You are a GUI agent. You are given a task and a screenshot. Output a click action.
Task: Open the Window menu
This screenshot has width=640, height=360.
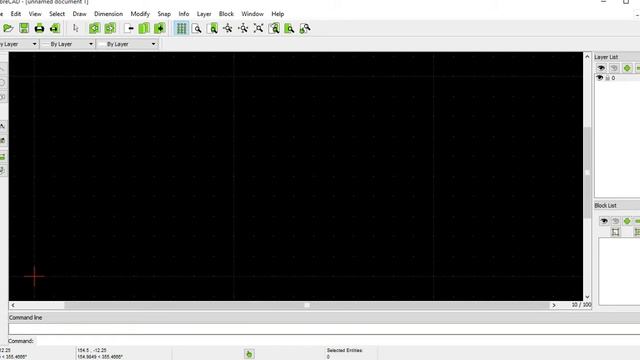(253, 14)
